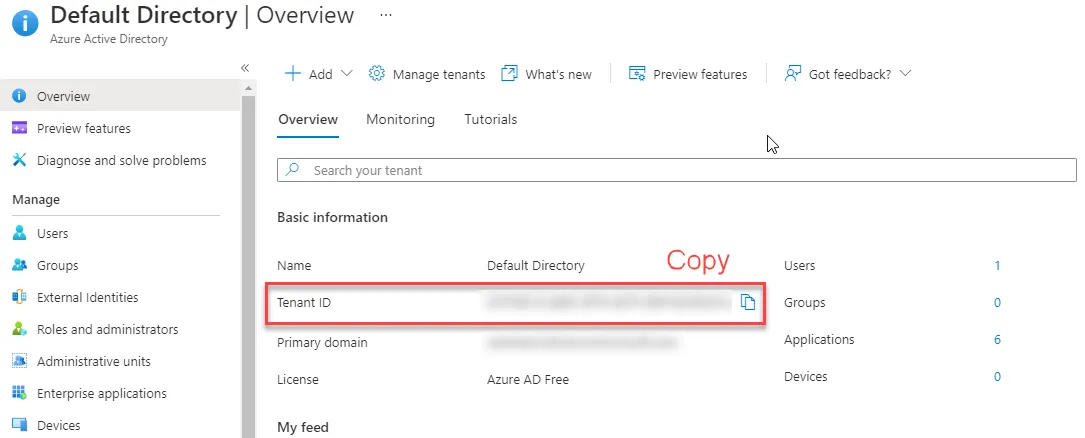The height and width of the screenshot is (438, 1085).
Task: Click the blurred Tenant ID value
Action: pos(608,302)
